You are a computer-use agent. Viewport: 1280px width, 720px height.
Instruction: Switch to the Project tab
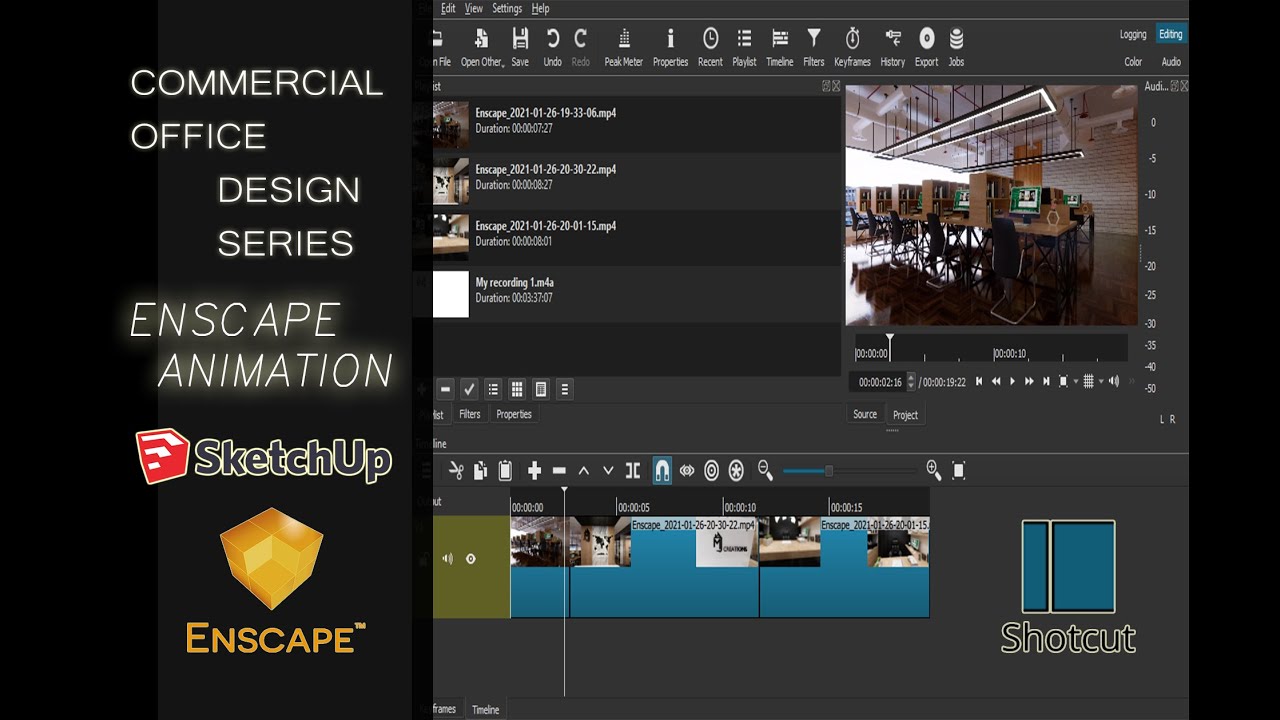pyautogui.click(x=905, y=414)
